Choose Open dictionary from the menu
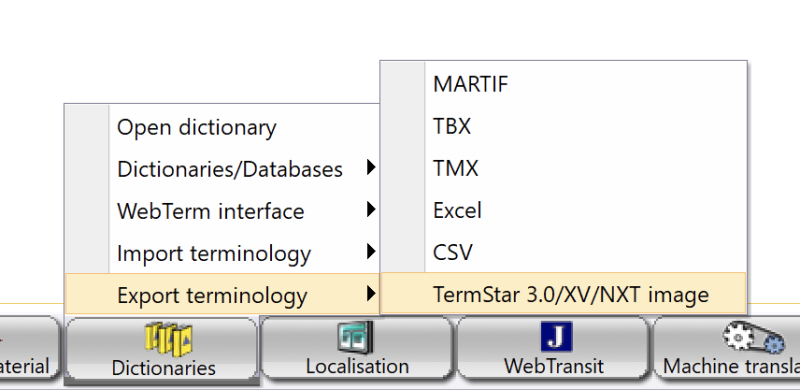This screenshot has width=800, height=390. tap(222, 127)
